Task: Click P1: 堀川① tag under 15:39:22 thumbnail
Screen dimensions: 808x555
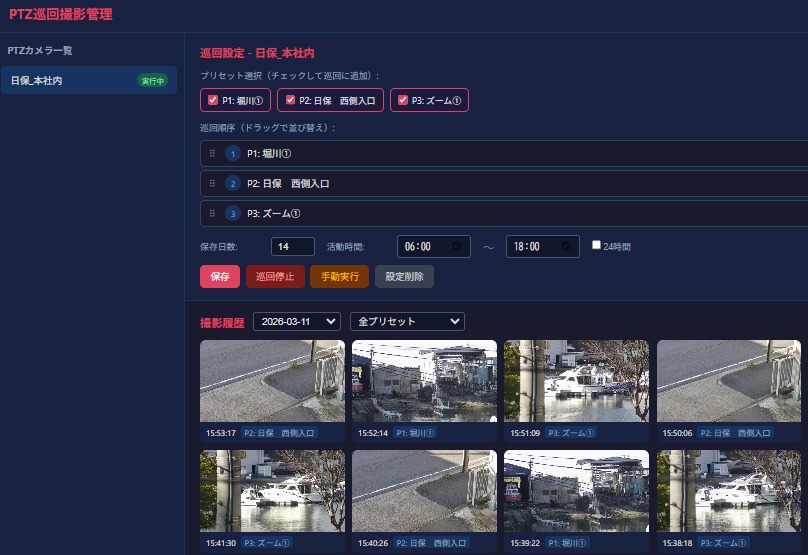Action: [567, 543]
